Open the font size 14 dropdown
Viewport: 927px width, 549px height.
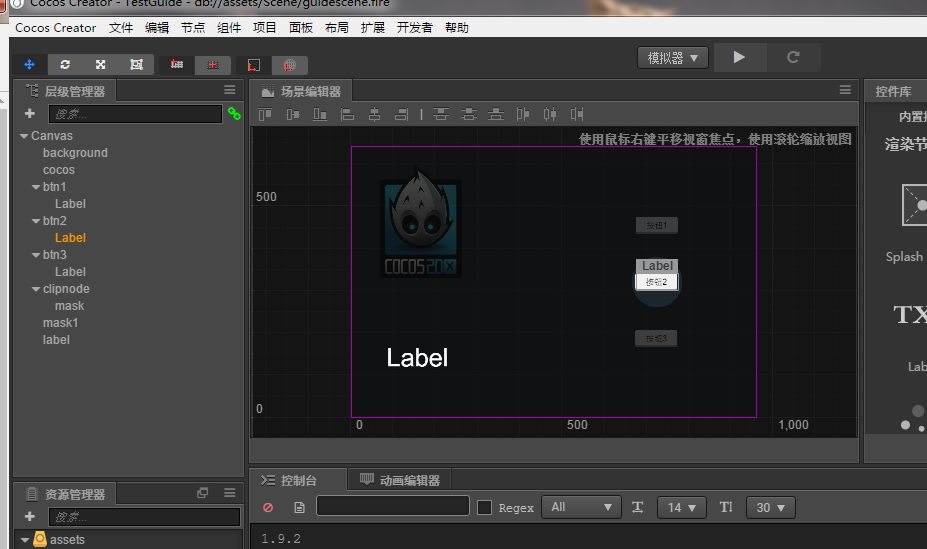coord(682,508)
